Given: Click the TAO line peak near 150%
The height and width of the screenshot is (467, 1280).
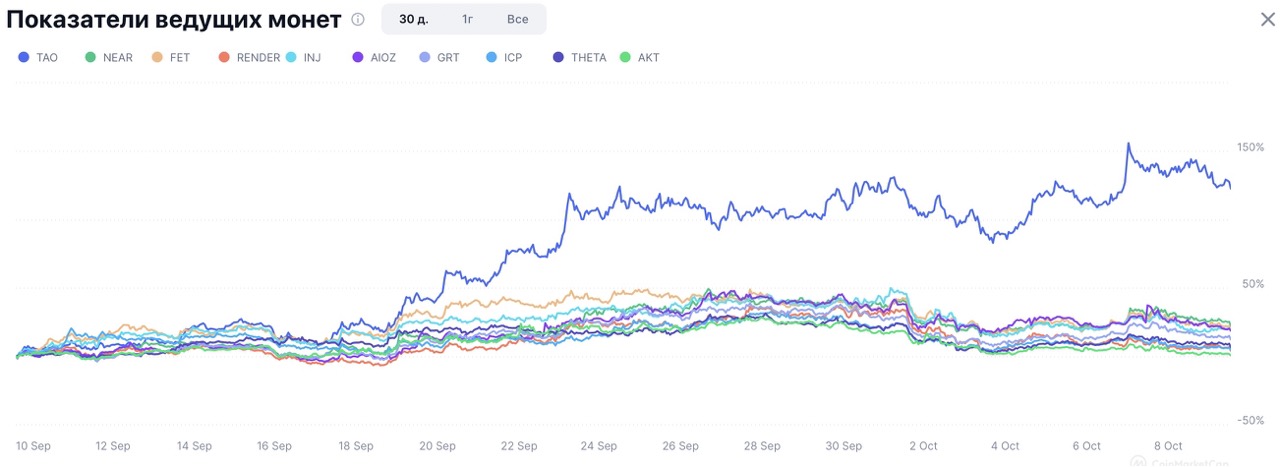Looking at the screenshot, I should pyautogui.click(x=1129, y=144).
